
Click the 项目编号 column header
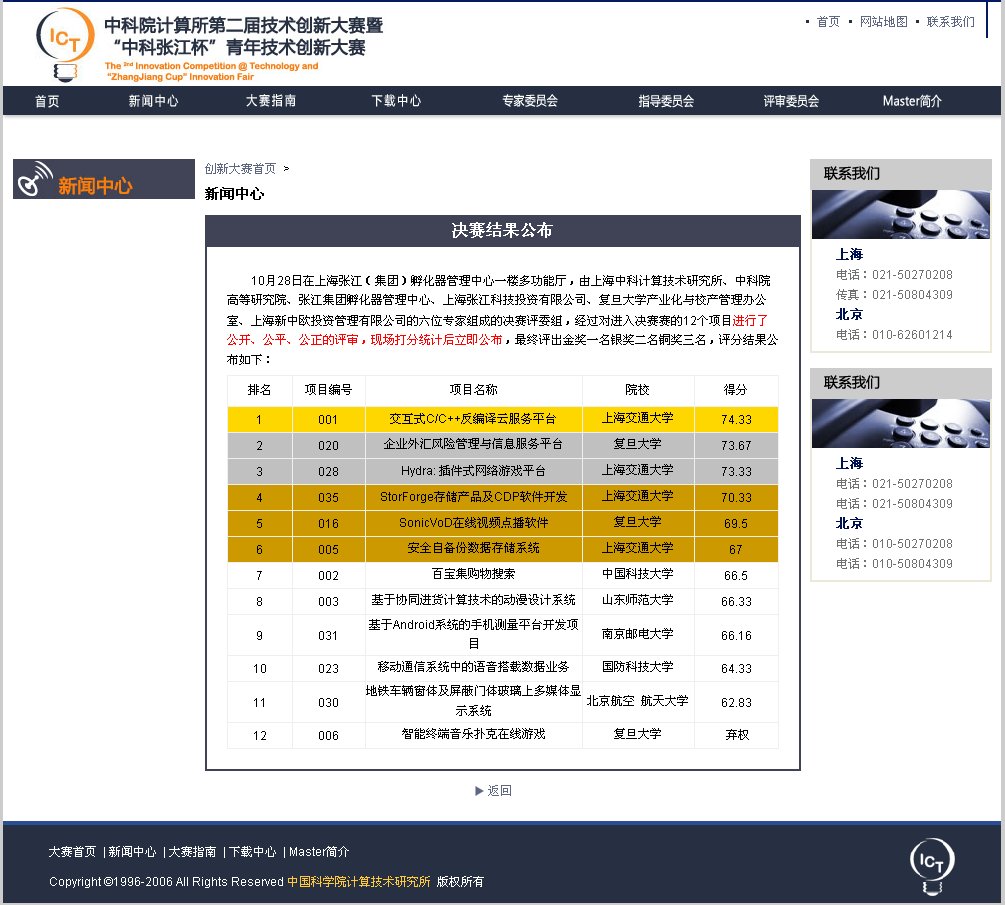tap(328, 390)
